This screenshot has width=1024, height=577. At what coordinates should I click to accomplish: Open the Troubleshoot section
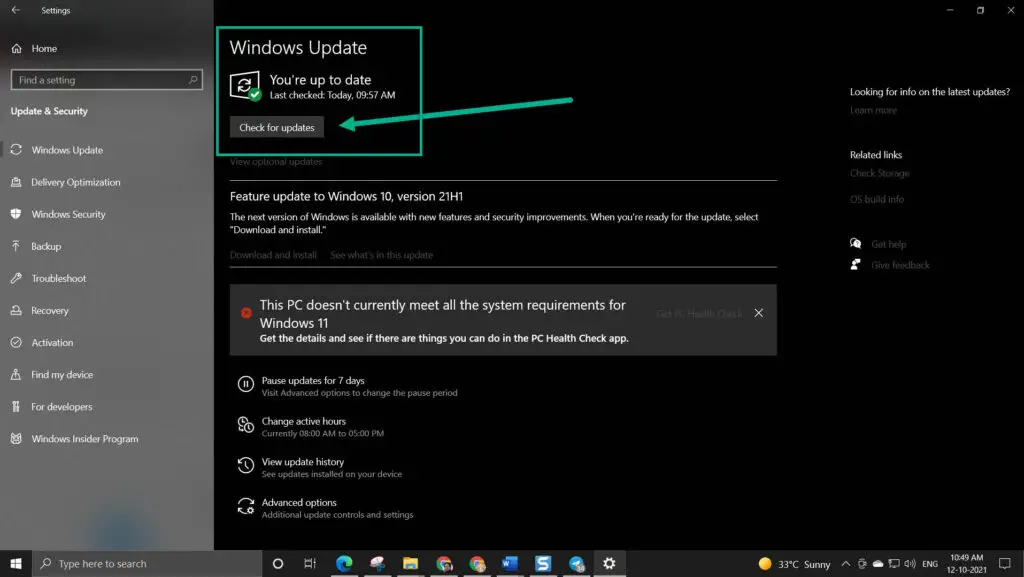tap(58, 278)
